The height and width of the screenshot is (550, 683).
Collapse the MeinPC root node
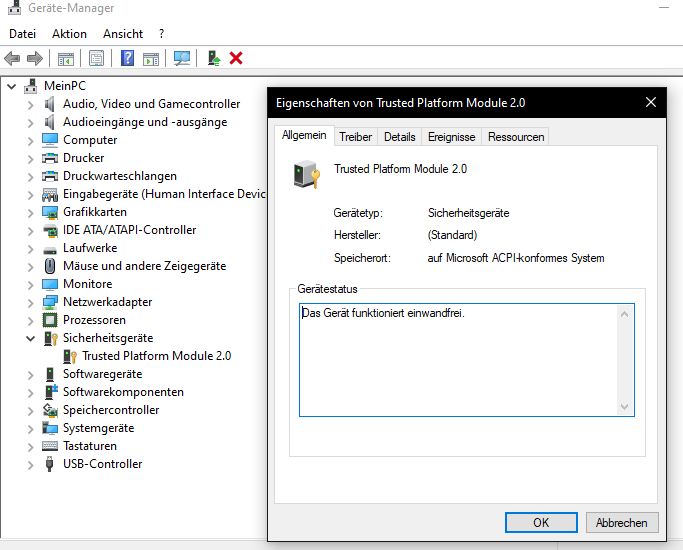[x=12, y=86]
